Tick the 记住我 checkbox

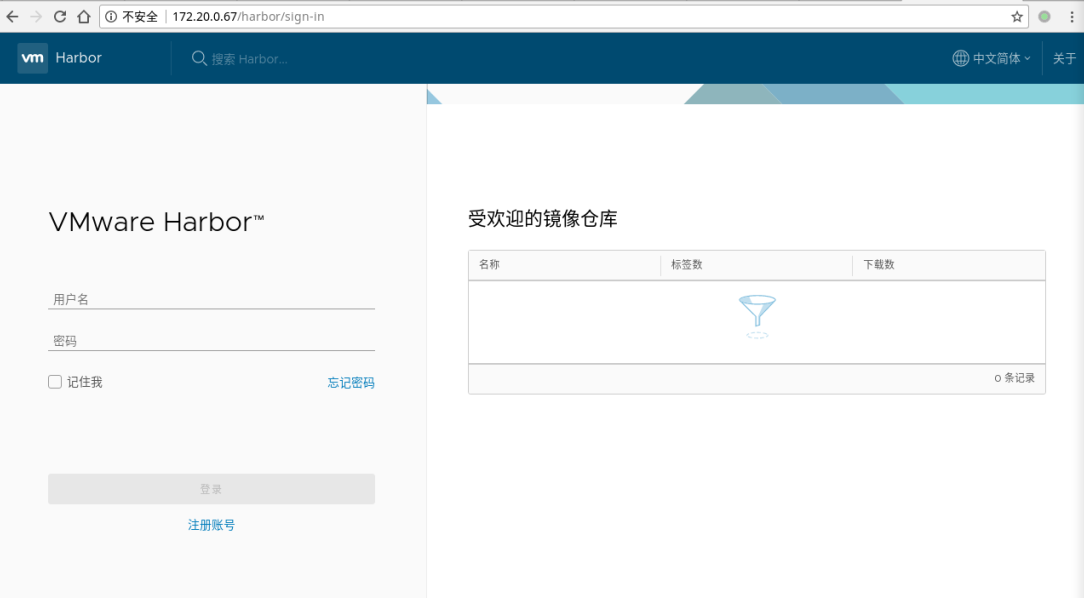pos(55,382)
